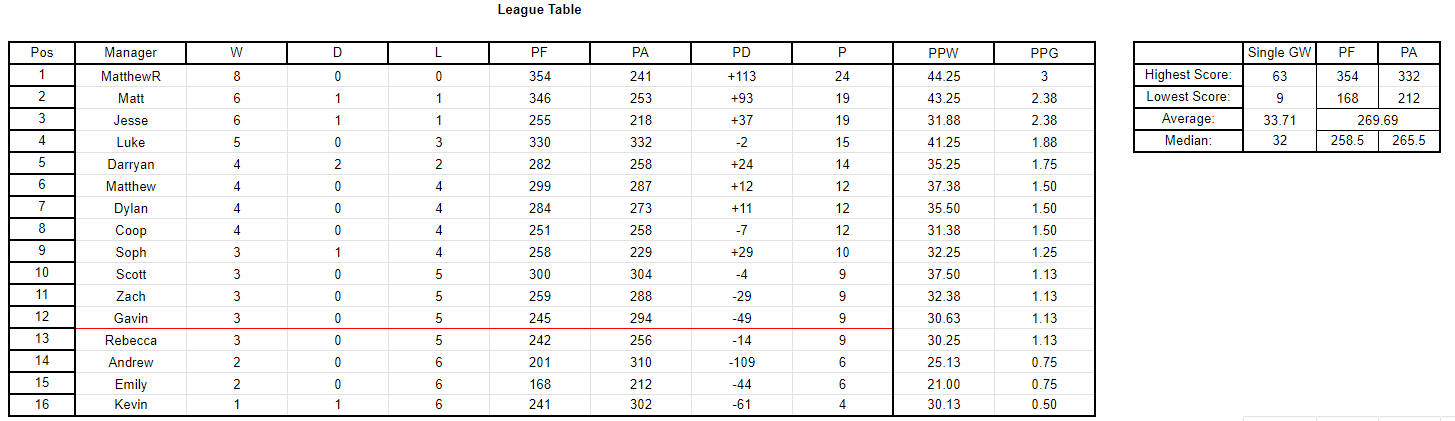Image resolution: width=1455 pixels, height=421 pixels.
Task: Select Kevin's manager name cell
Action: click(x=130, y=404)
